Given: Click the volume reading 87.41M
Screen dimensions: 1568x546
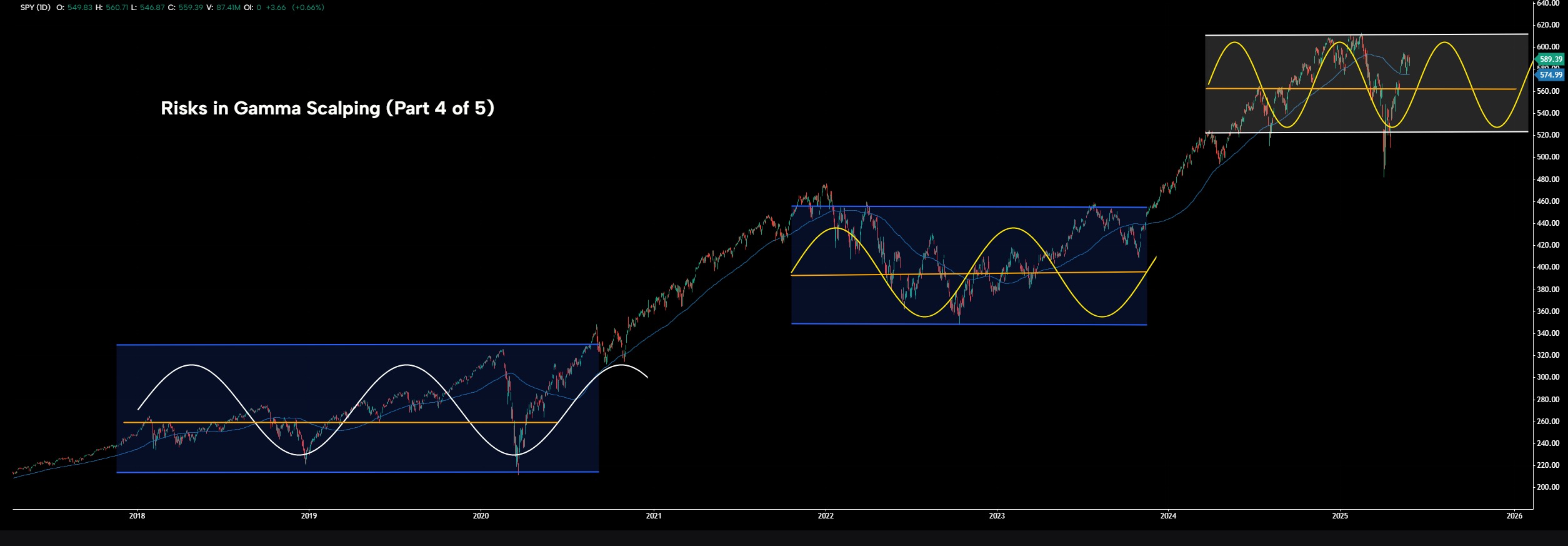Looking at the screenshot, I should coord(228,8).
